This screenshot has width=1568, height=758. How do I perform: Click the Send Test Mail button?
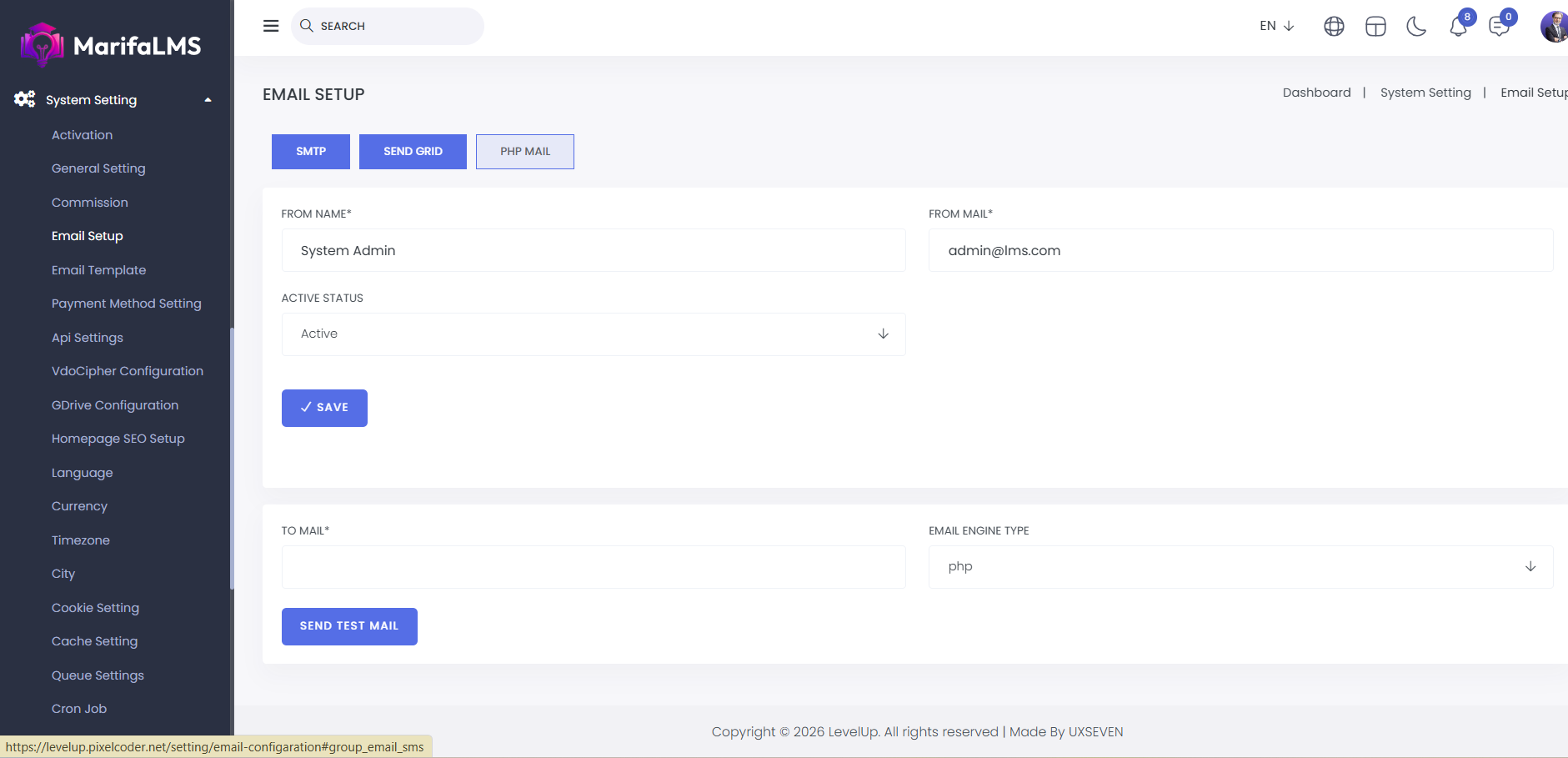[x=349, y=626]
